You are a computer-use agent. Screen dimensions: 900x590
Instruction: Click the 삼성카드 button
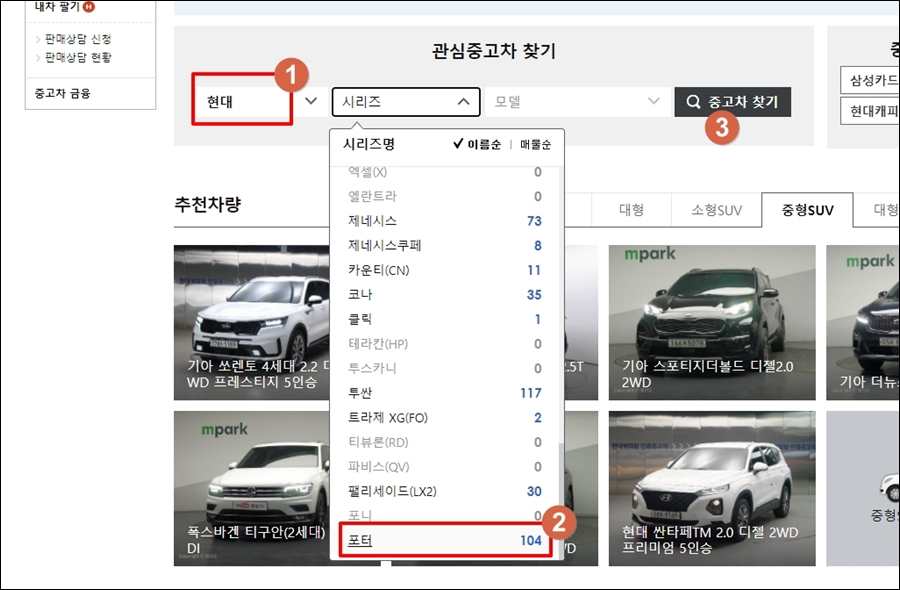click(870, 80)
